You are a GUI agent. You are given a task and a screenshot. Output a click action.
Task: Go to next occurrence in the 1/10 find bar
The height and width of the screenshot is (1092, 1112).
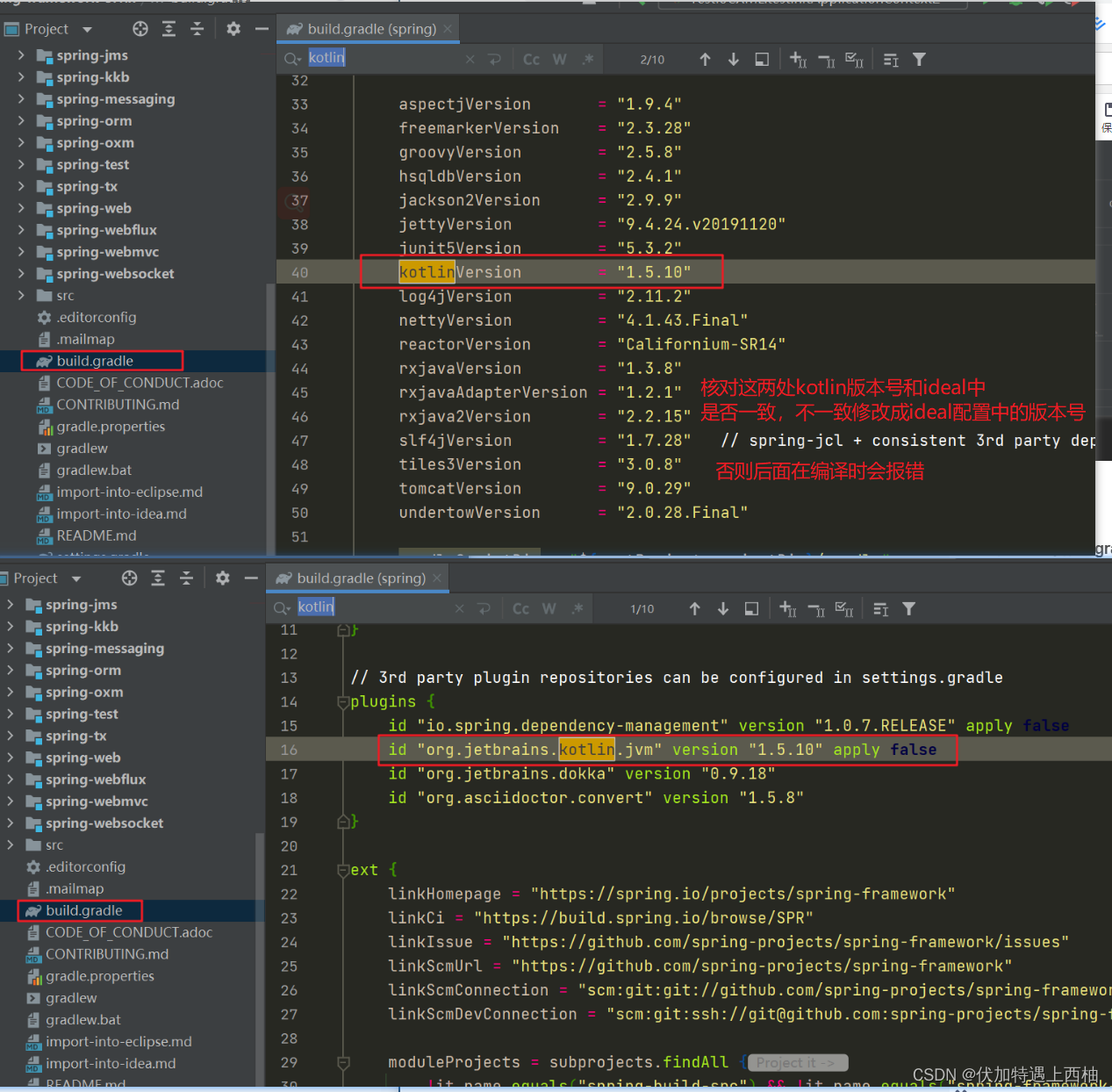[722, 608]
